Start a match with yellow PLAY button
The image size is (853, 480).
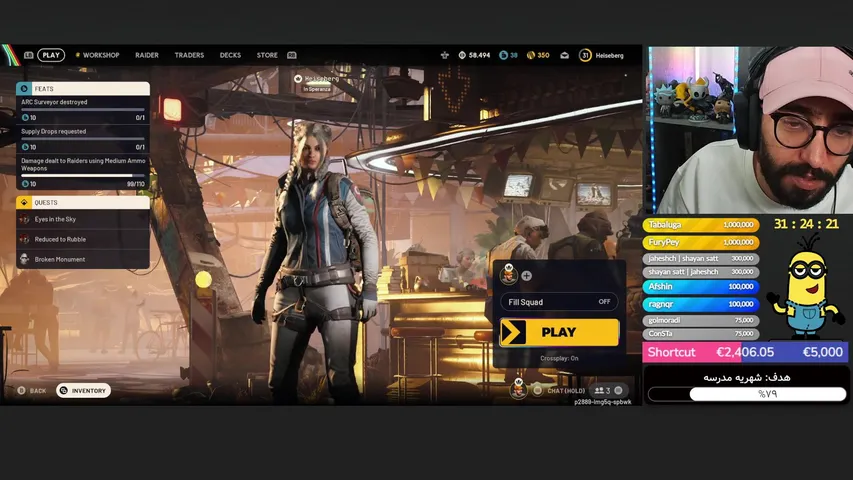559,333
